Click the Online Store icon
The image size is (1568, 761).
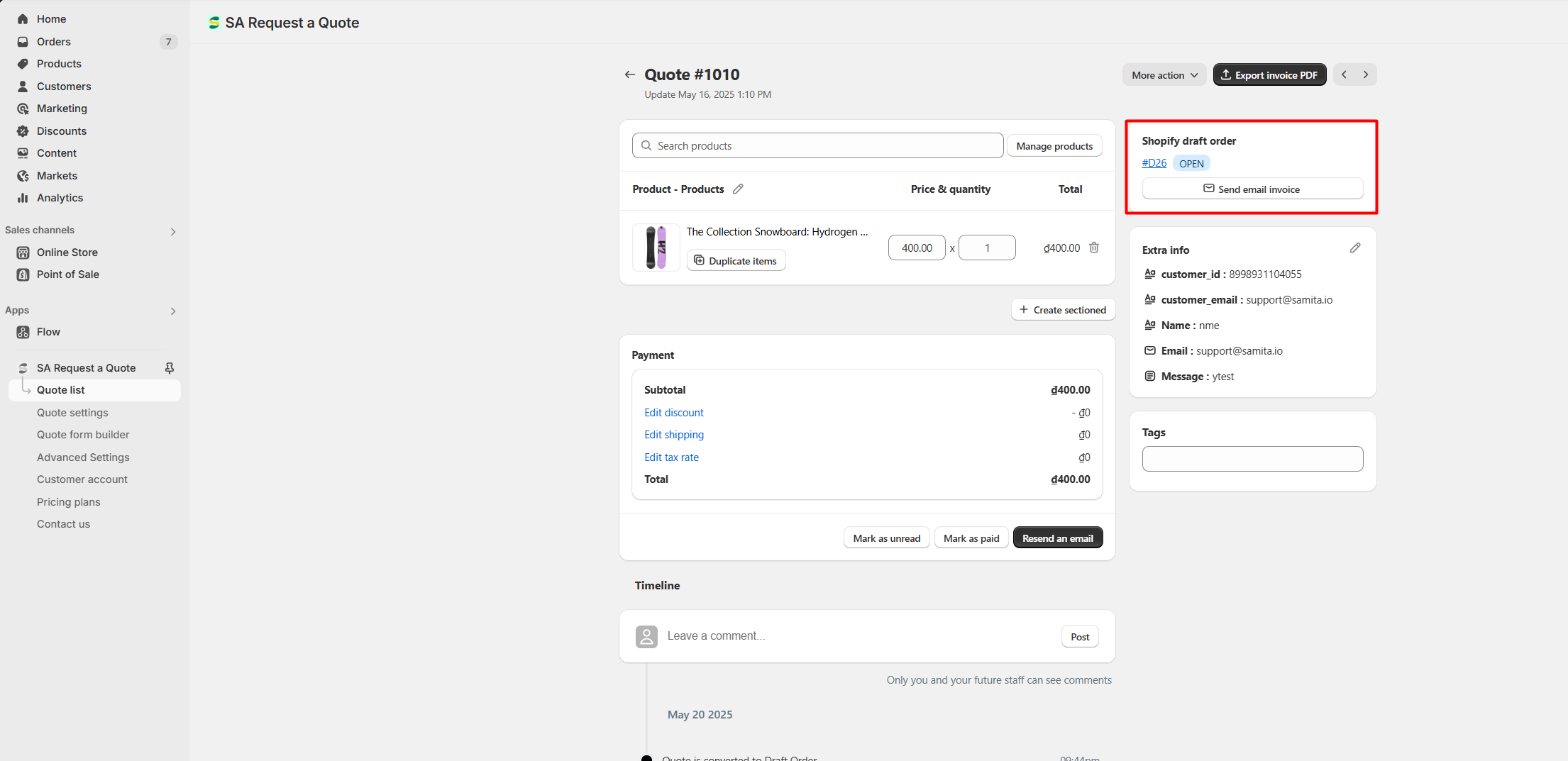coord(23,252)
